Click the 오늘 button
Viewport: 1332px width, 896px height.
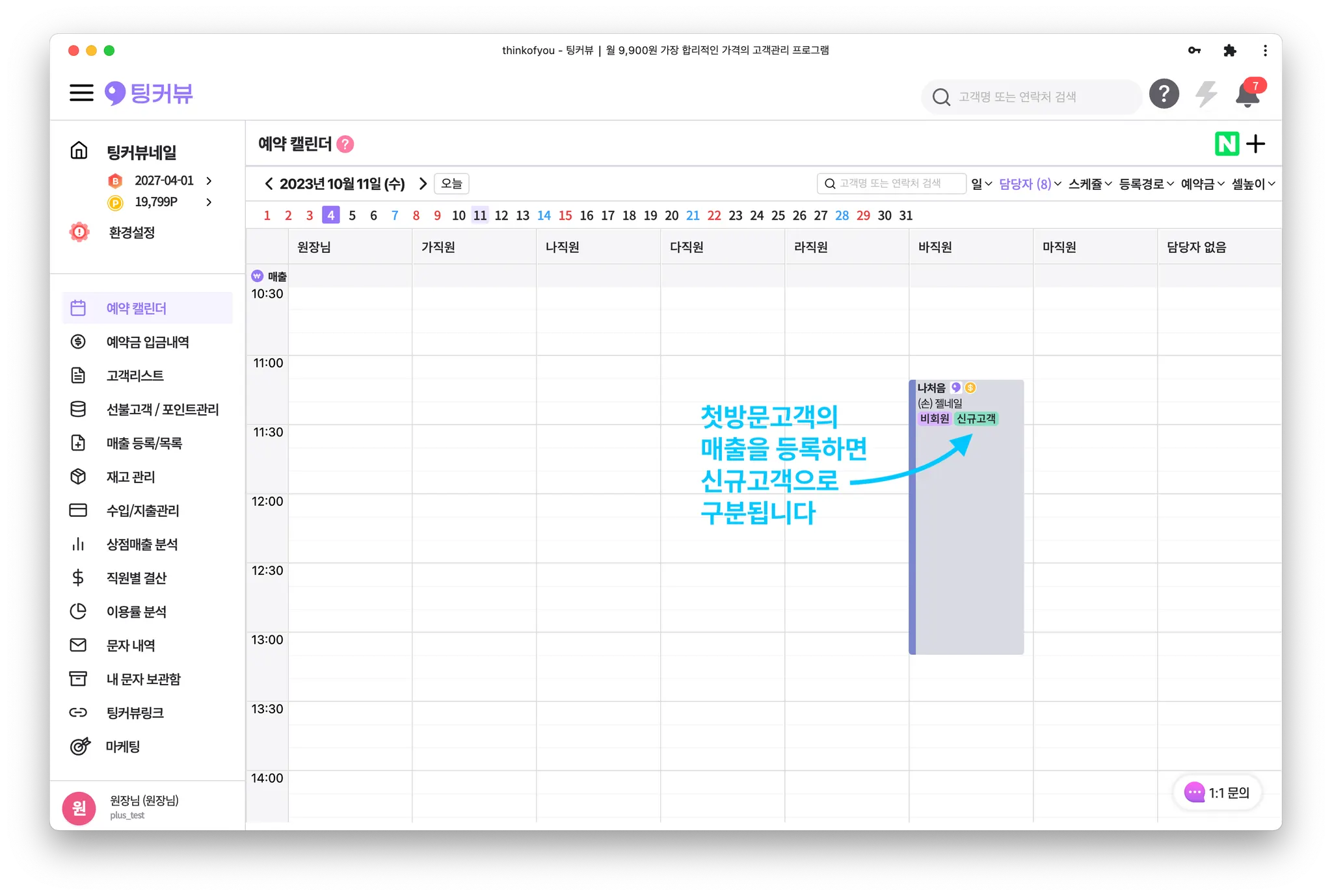pyautogui.click(x=451, y=184)
